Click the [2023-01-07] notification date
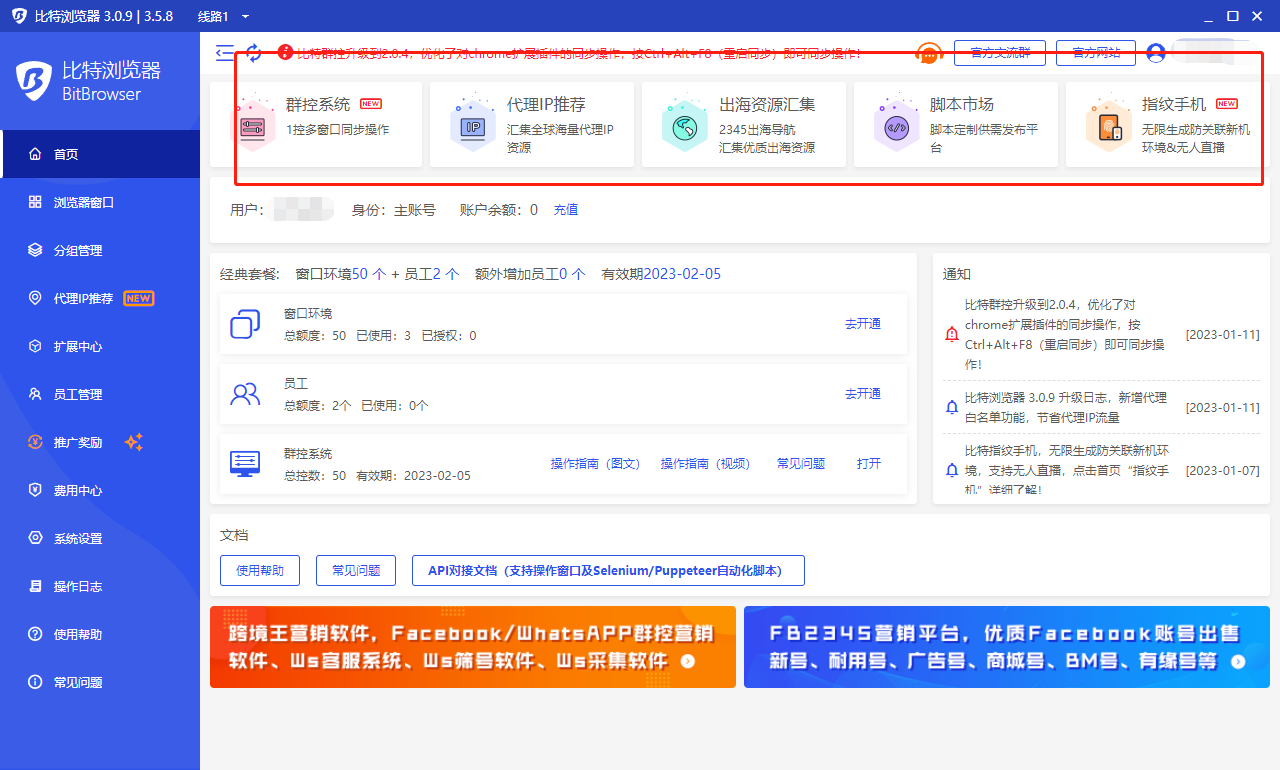 [1222, 470]
